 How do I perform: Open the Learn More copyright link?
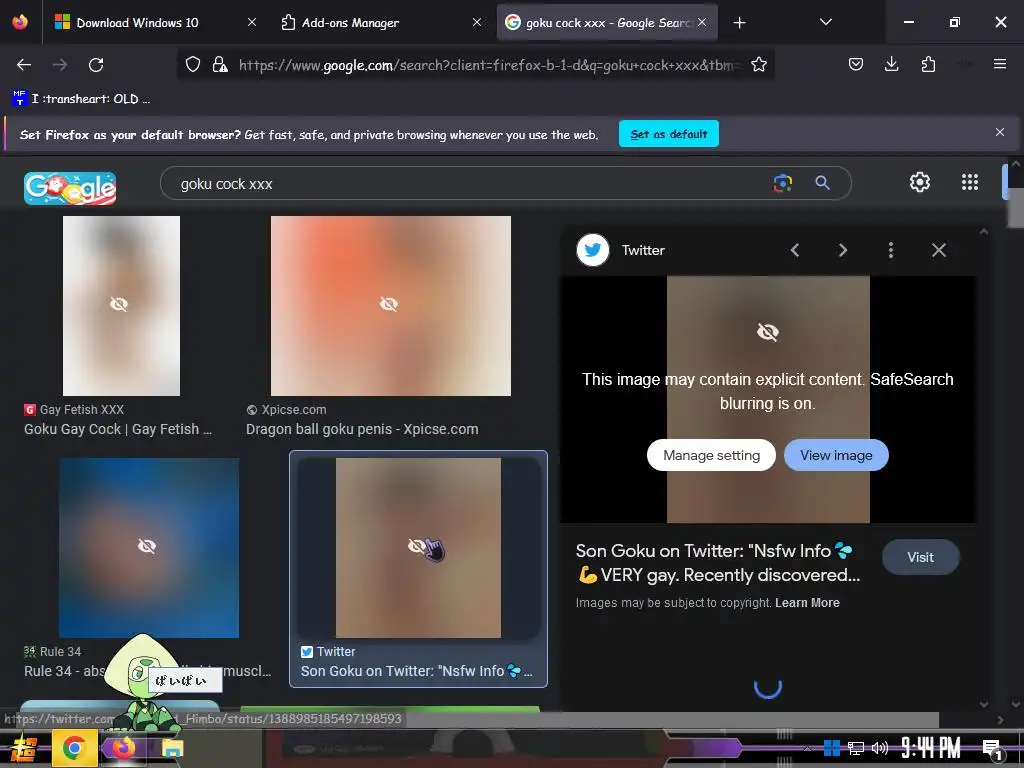(807, 603)
